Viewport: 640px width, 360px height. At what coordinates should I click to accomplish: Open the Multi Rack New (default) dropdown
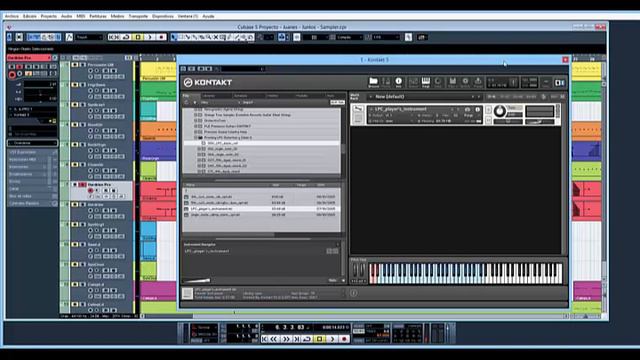pyautogui.click(x=424, y=97)
